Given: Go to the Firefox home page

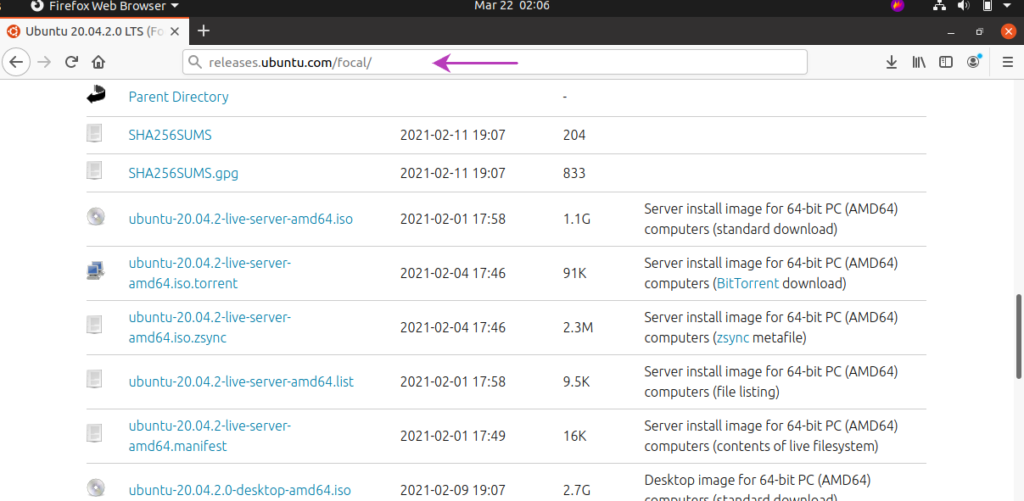Looking at the screenshot, I should 99,62.
